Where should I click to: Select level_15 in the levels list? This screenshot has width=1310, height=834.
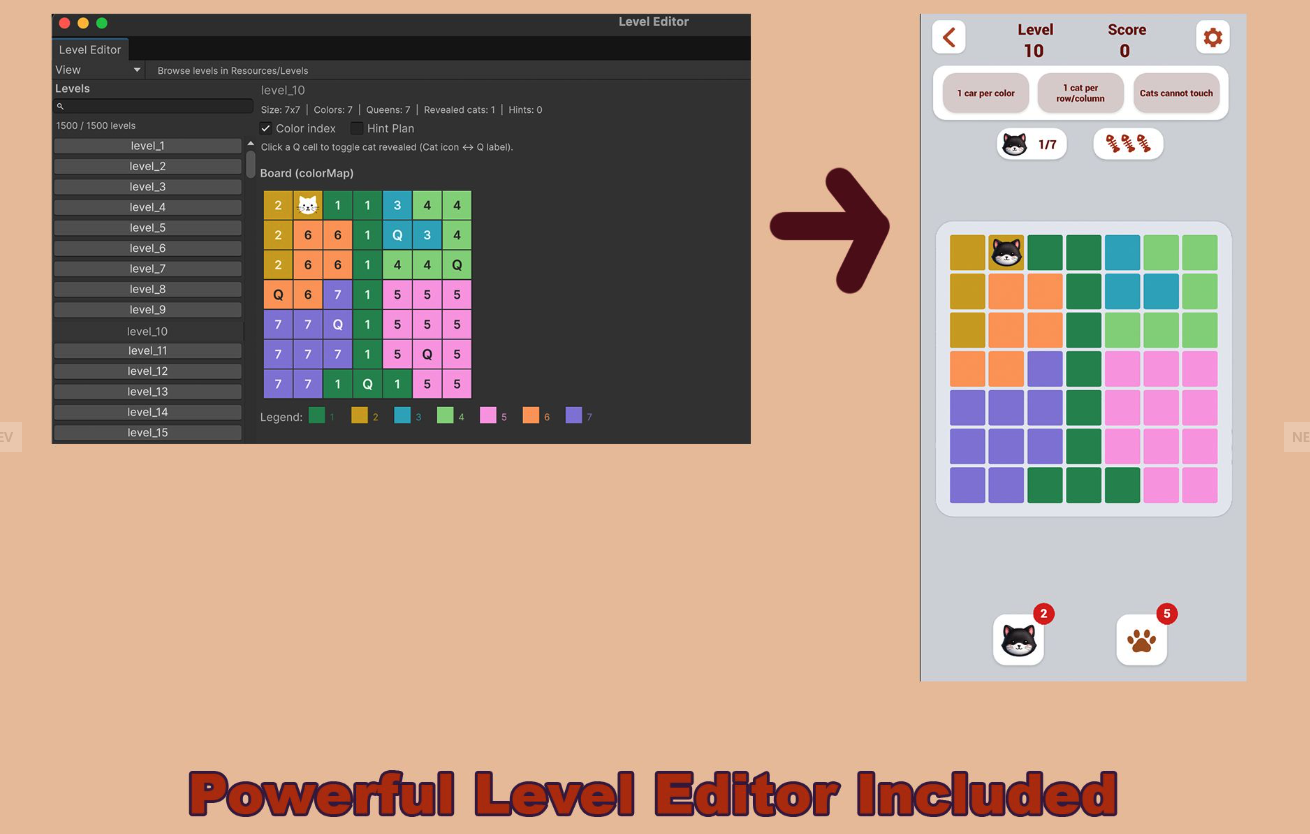tap(147, 433)
